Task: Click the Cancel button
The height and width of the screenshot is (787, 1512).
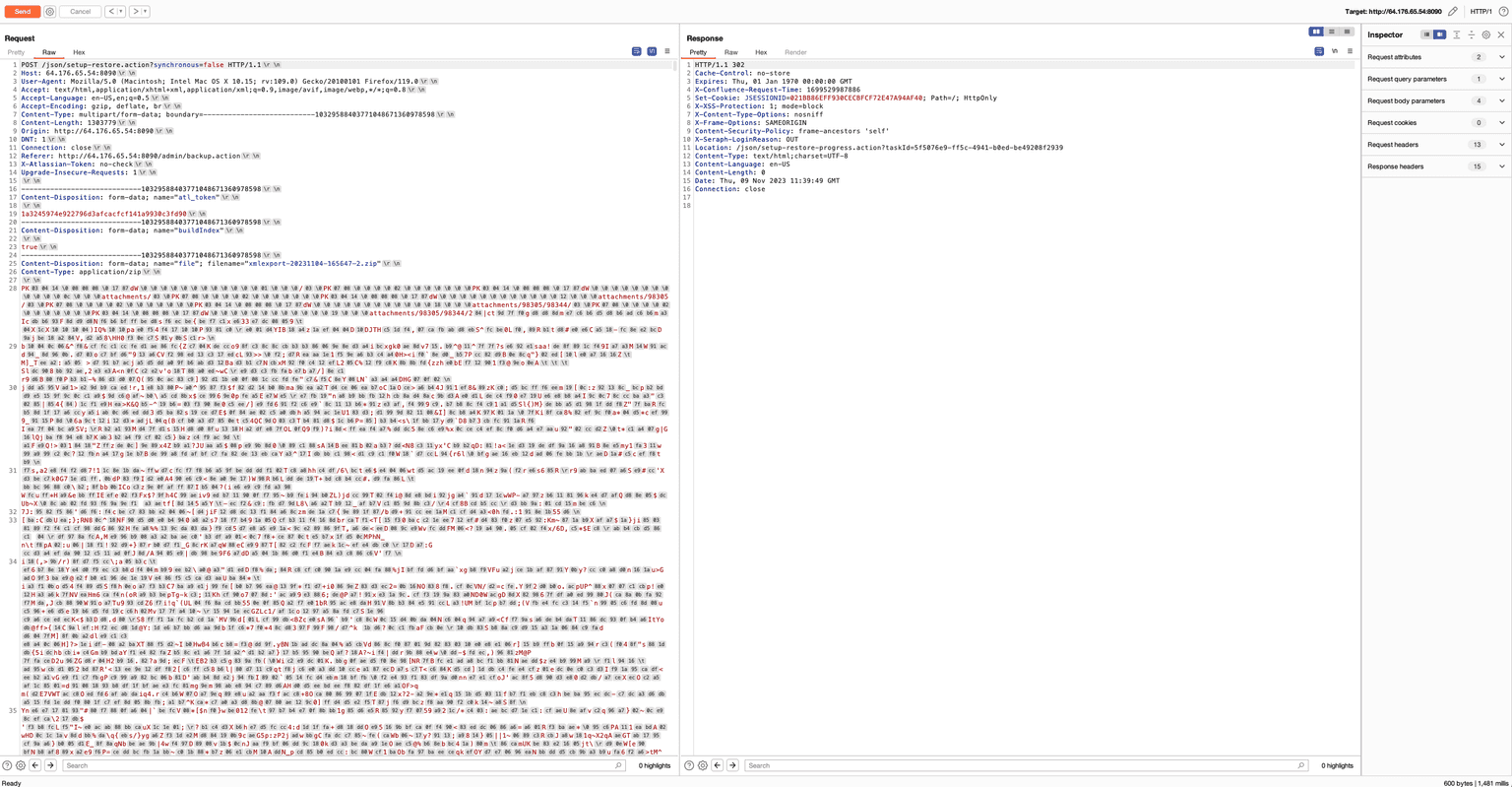Action: [80, 12]
